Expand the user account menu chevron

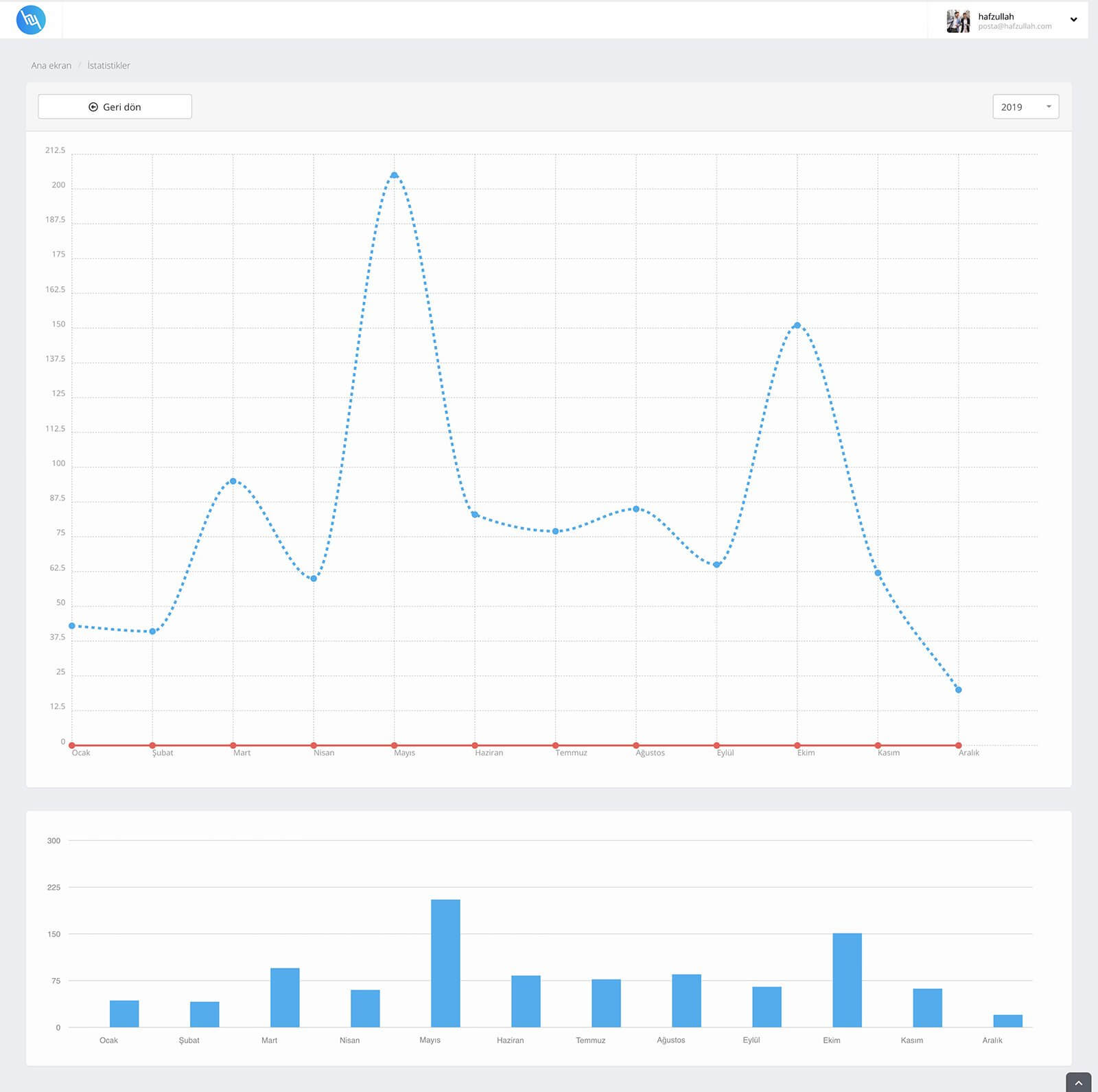tap(1073, 20)
